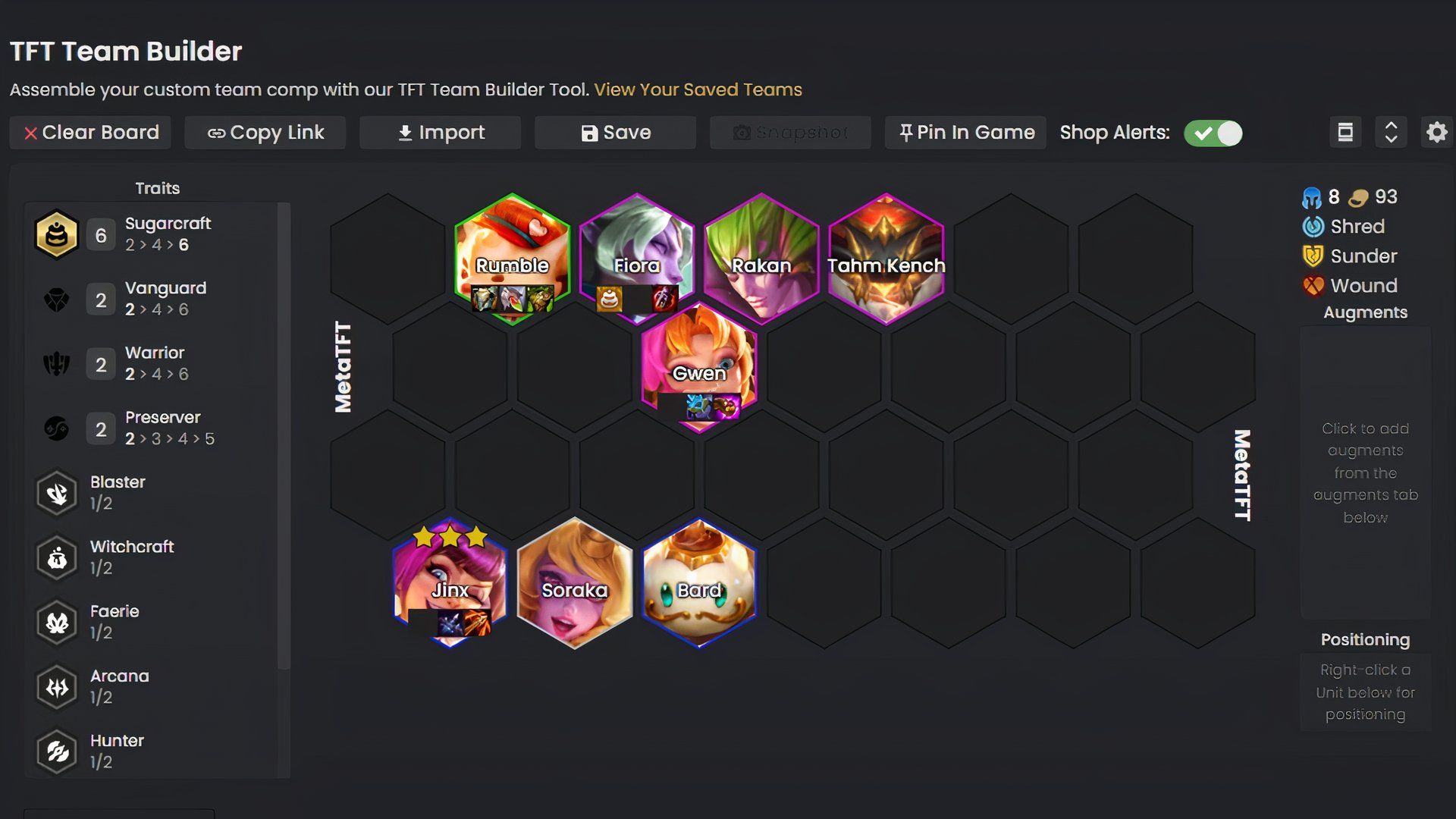Open the settings gear menu

pos(1436,131)
